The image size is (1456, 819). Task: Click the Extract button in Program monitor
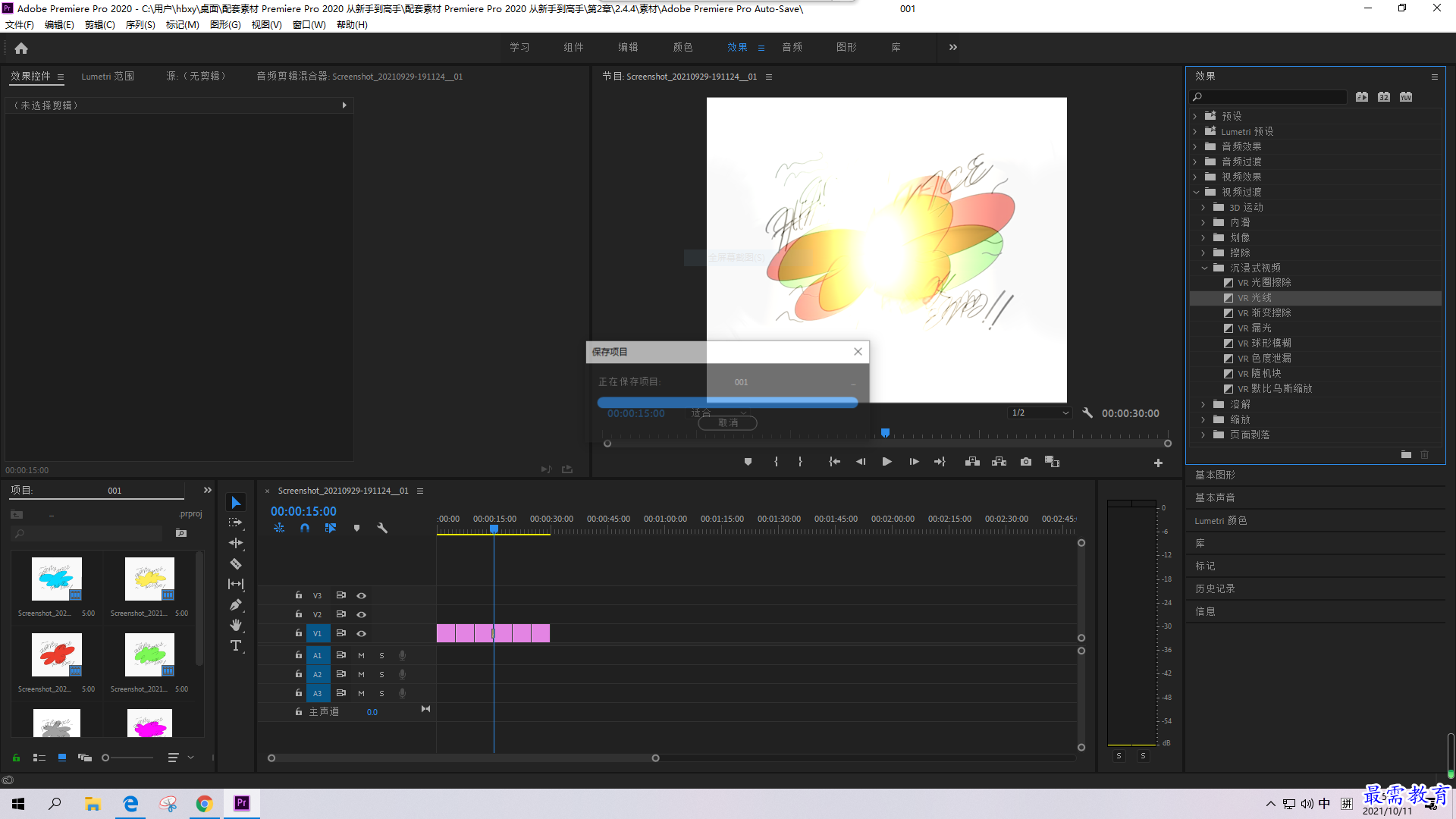999,462
